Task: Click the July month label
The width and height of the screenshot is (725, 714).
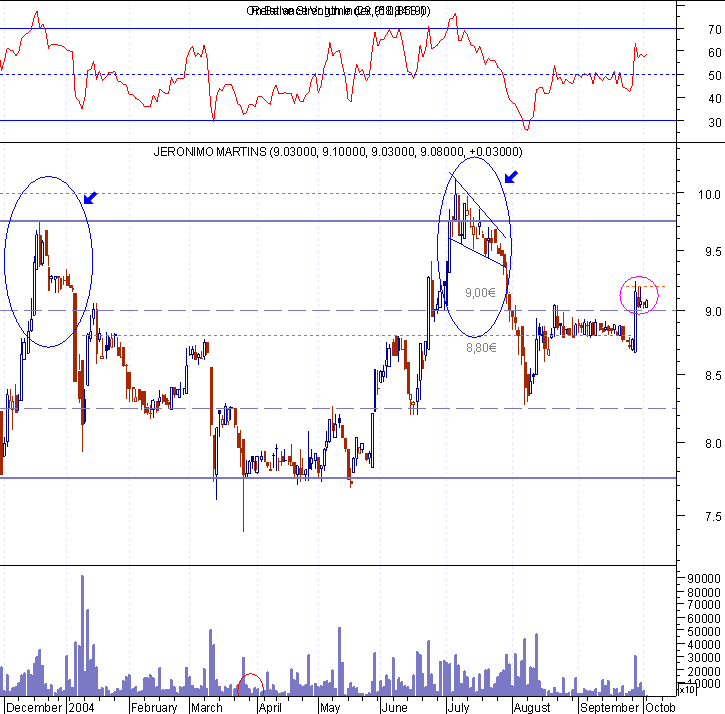Action: [x=458, y=708]
